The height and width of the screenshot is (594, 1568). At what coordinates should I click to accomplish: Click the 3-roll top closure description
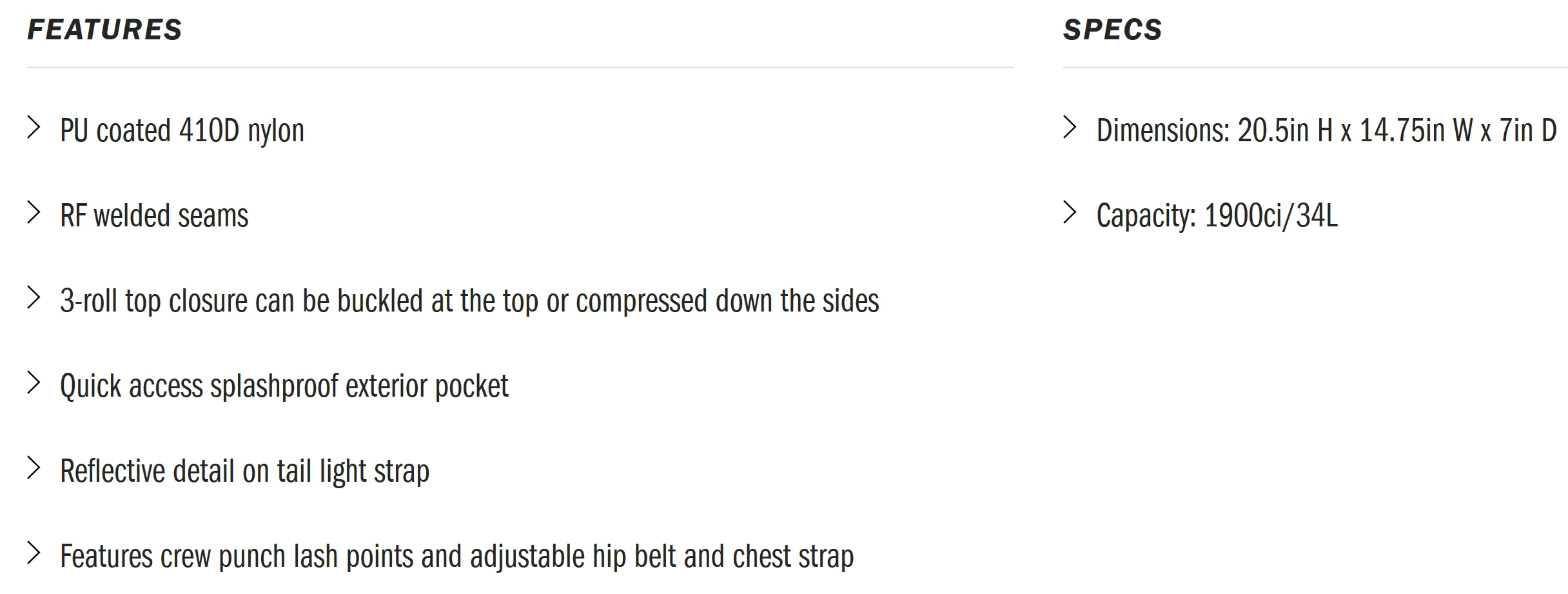coord(469,301)
